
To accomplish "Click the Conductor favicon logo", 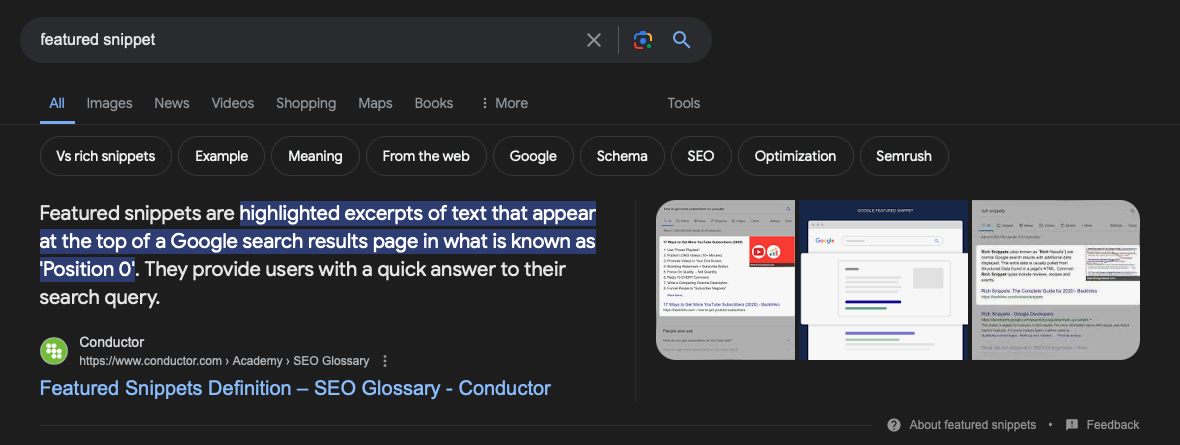I will pyautogui.click(x=54, y=351).
